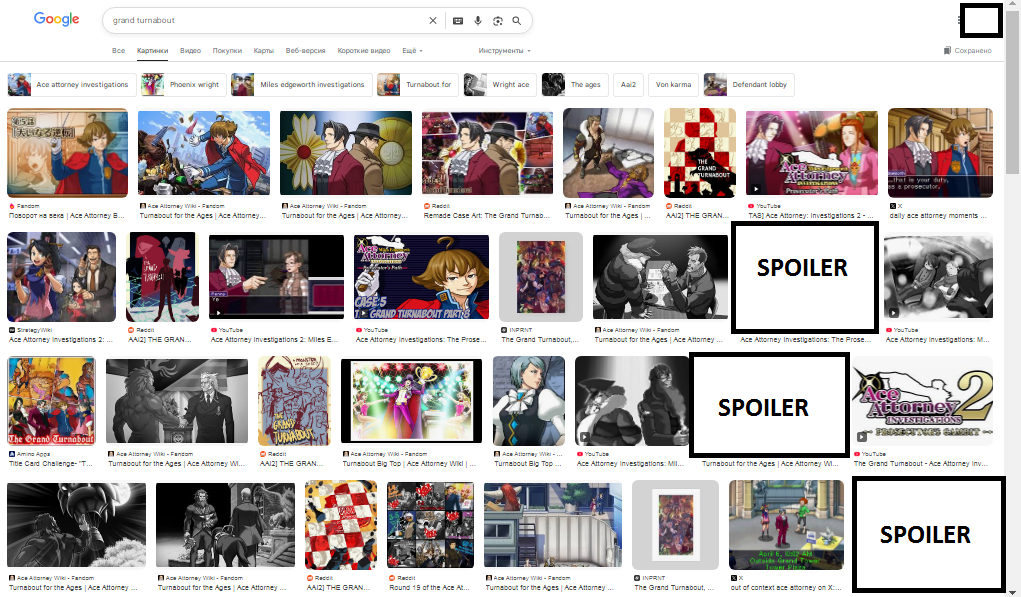Open red checkered 'The Grand Turnabout' poster thumbnail
Viewport: 1021px width, 597px height.
coord(700,153)
